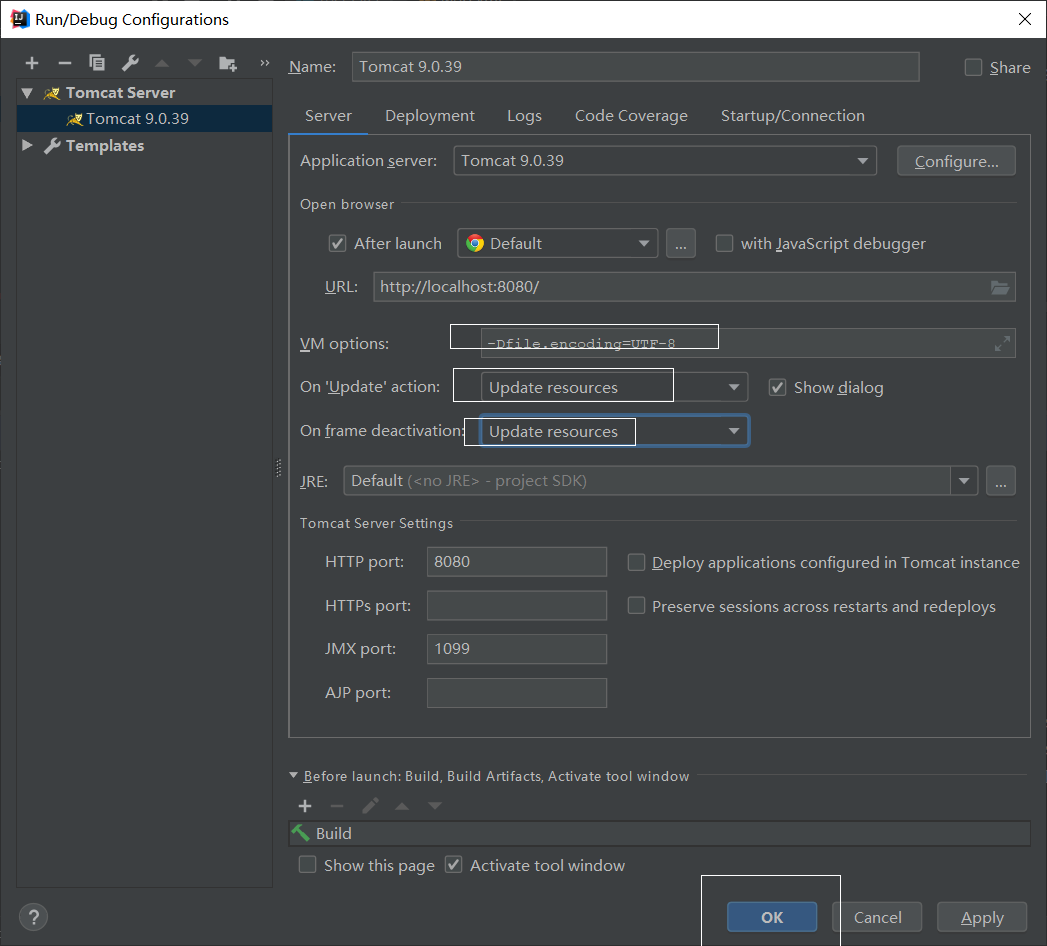
Task: Collapse the Tomcat Server tree node
Action: pos(27,93)
